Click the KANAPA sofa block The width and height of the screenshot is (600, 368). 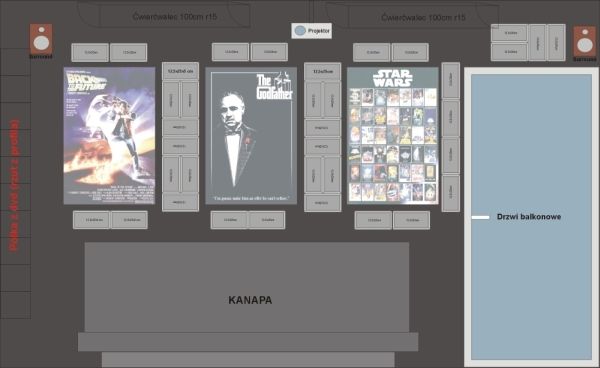point(247,287)
